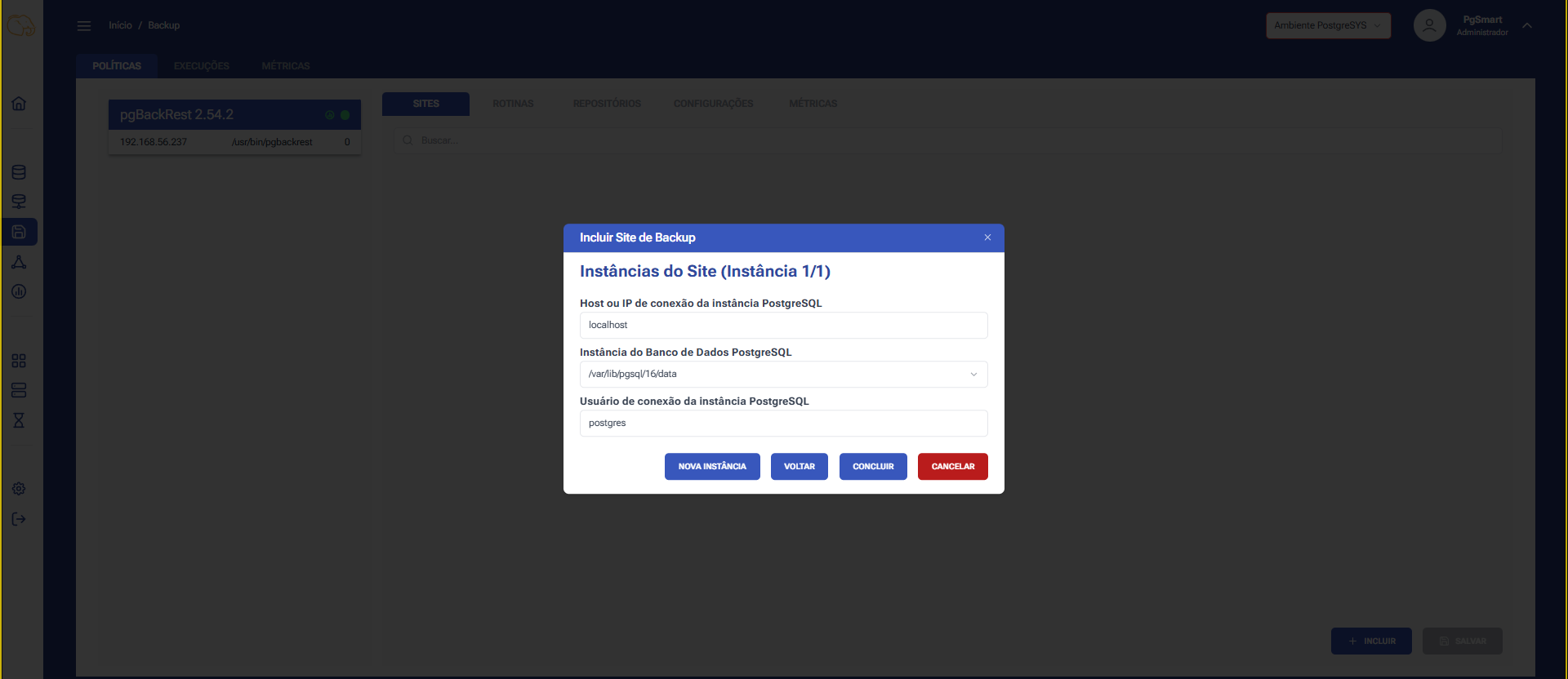Toggle the hamburger menu icon
Image resolution: width=1568 pixels, height=679 pixels.
(x=84, y=25)
